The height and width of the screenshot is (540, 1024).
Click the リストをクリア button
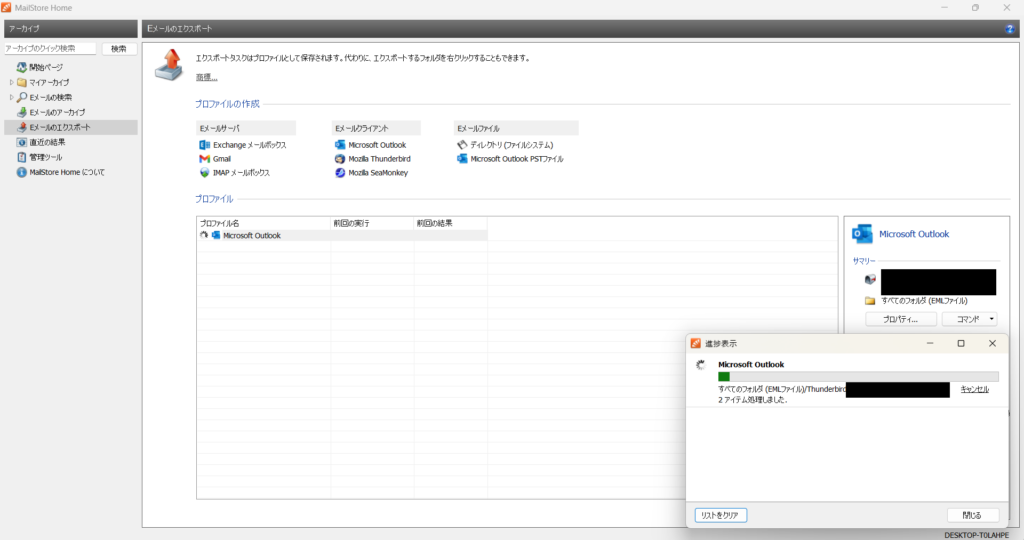tap(720, 515)
